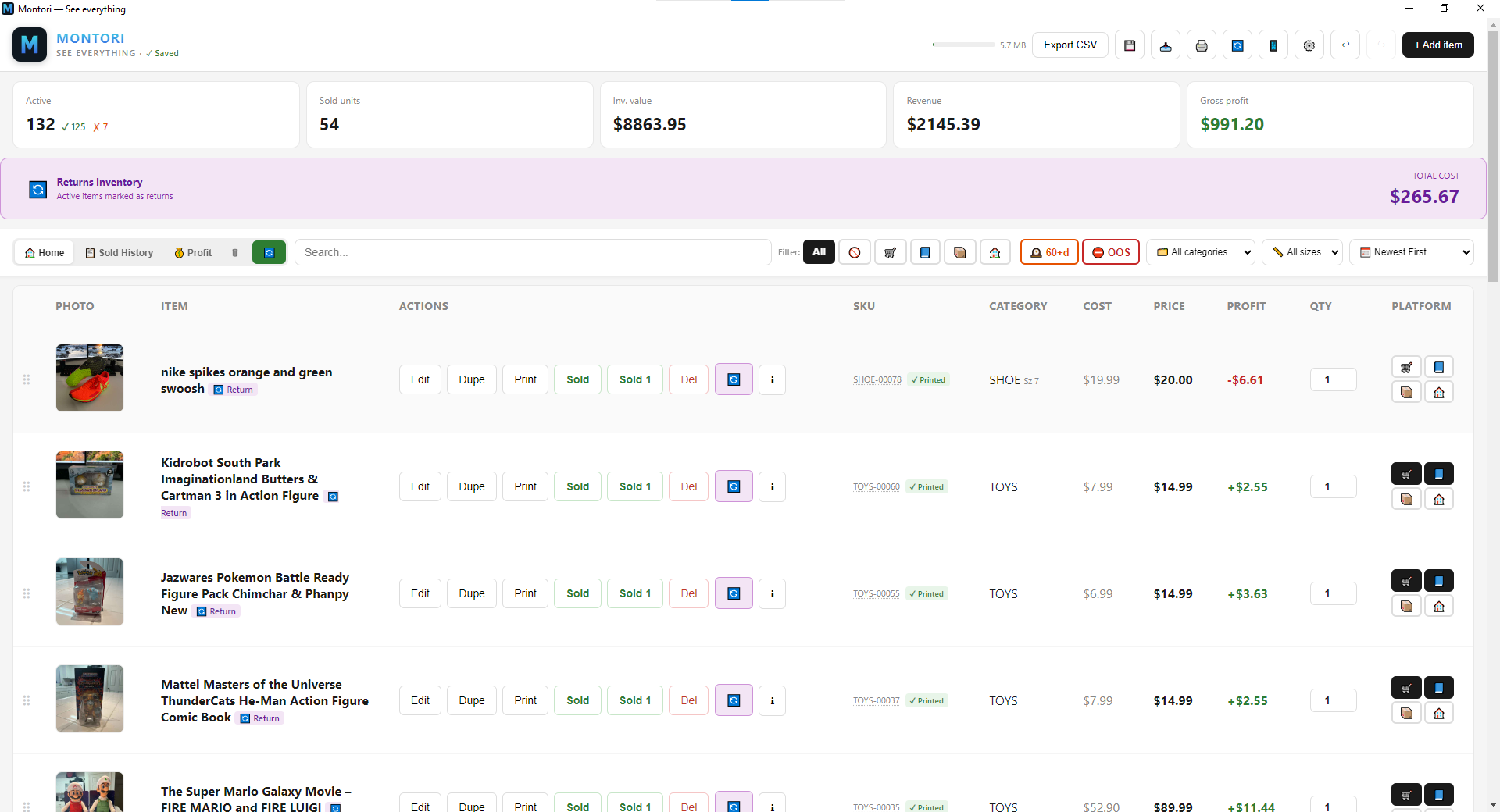The height and width of the screenshot is (812, 1500).
Task: Click Sold 1 for Jazwares Pokemon row
Action: coord(635,594)
